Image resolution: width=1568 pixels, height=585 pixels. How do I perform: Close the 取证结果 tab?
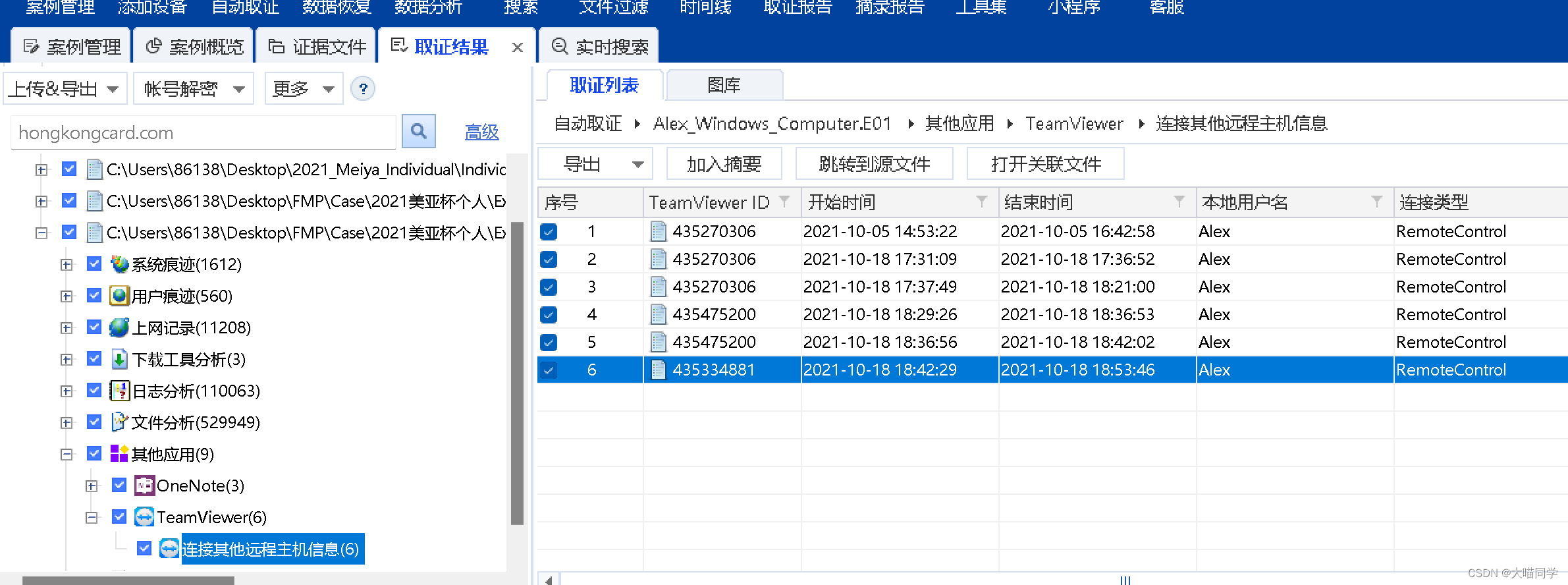[x=518, y=47]
